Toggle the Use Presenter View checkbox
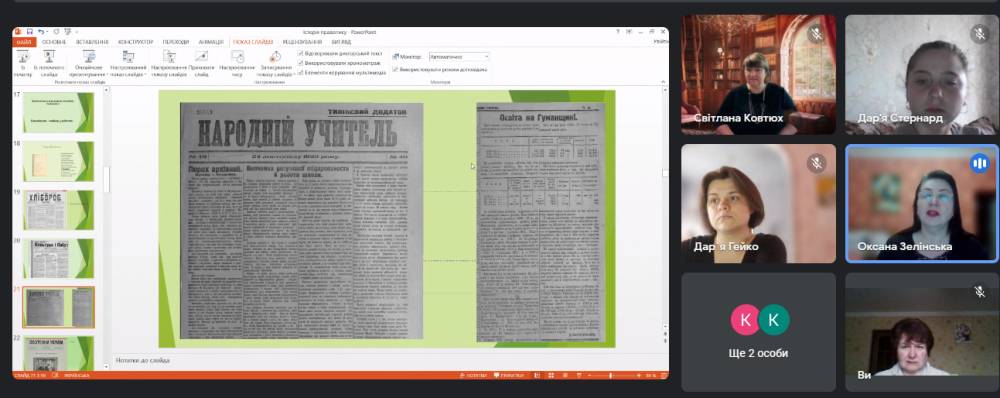The width and height of the screenshot is (1000, 398). pyautogui.click(x=395, y=70)
